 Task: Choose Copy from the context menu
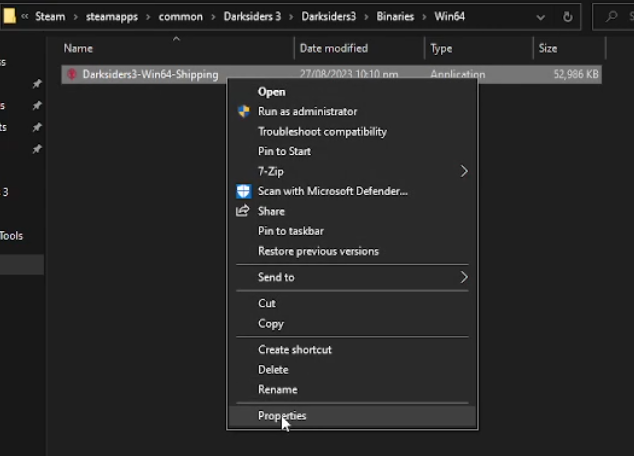coord(352,324)
